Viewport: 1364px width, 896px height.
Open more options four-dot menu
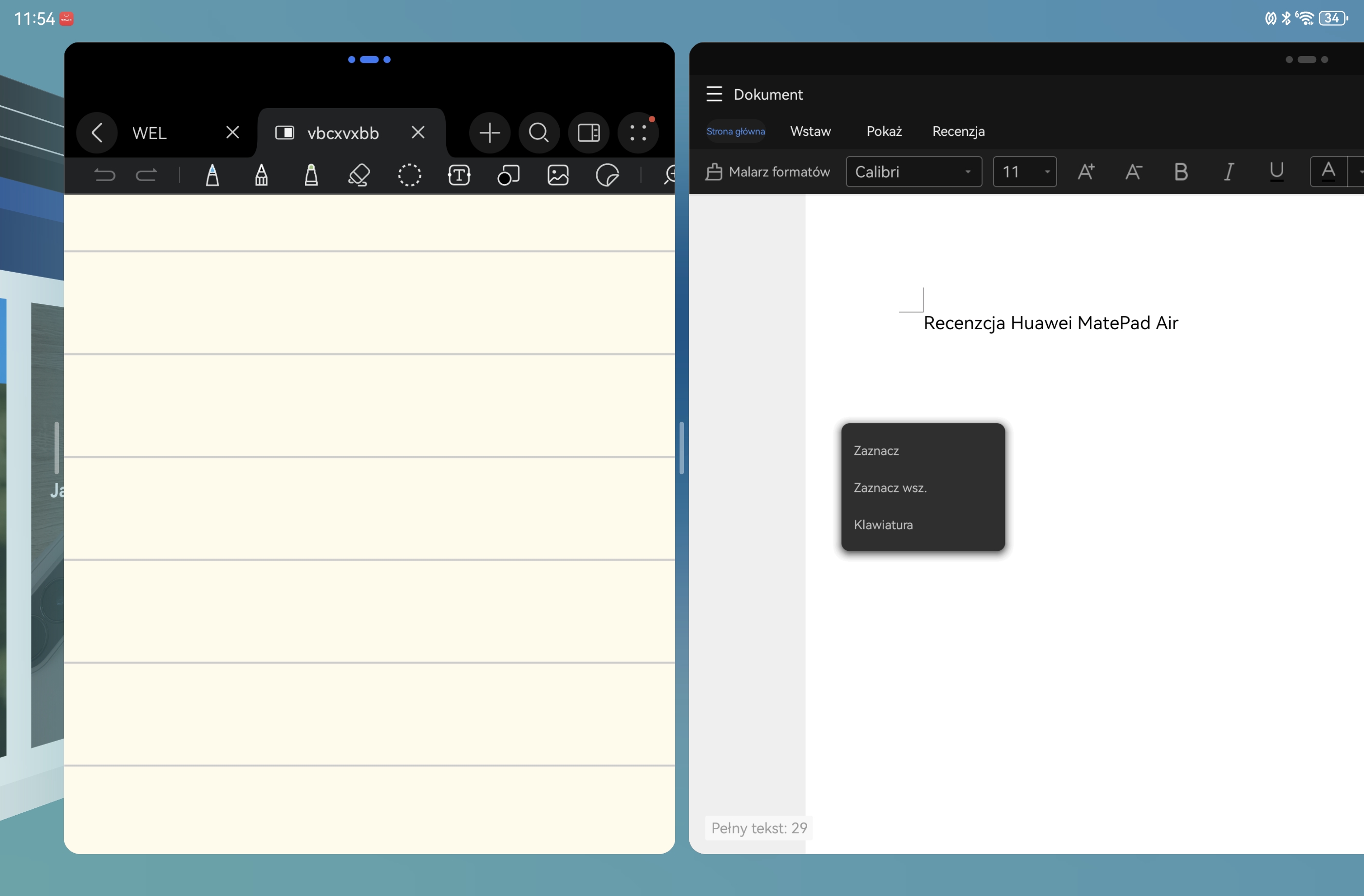click(x=638, y=133)
